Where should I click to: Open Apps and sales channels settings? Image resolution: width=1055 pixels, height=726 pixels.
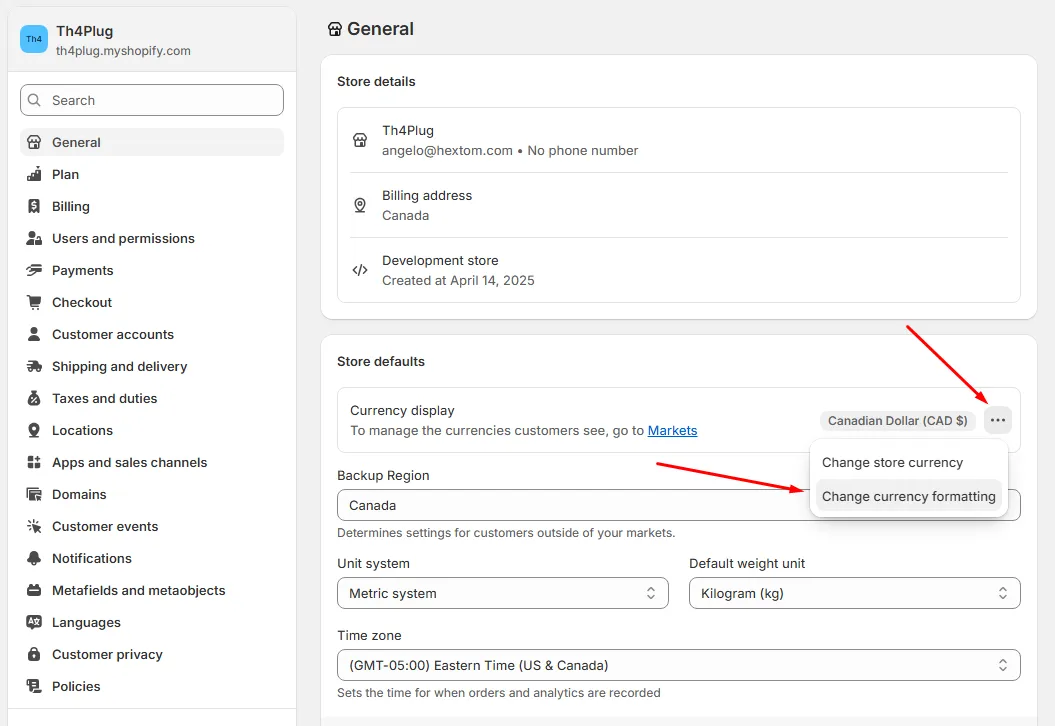152,462
